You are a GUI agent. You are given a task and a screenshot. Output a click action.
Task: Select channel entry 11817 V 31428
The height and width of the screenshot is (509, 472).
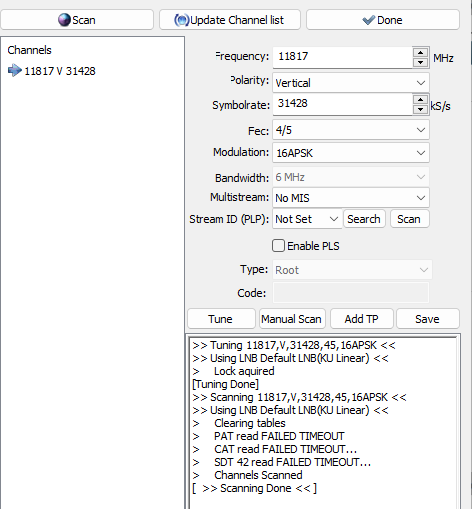(x=60, y=71)
